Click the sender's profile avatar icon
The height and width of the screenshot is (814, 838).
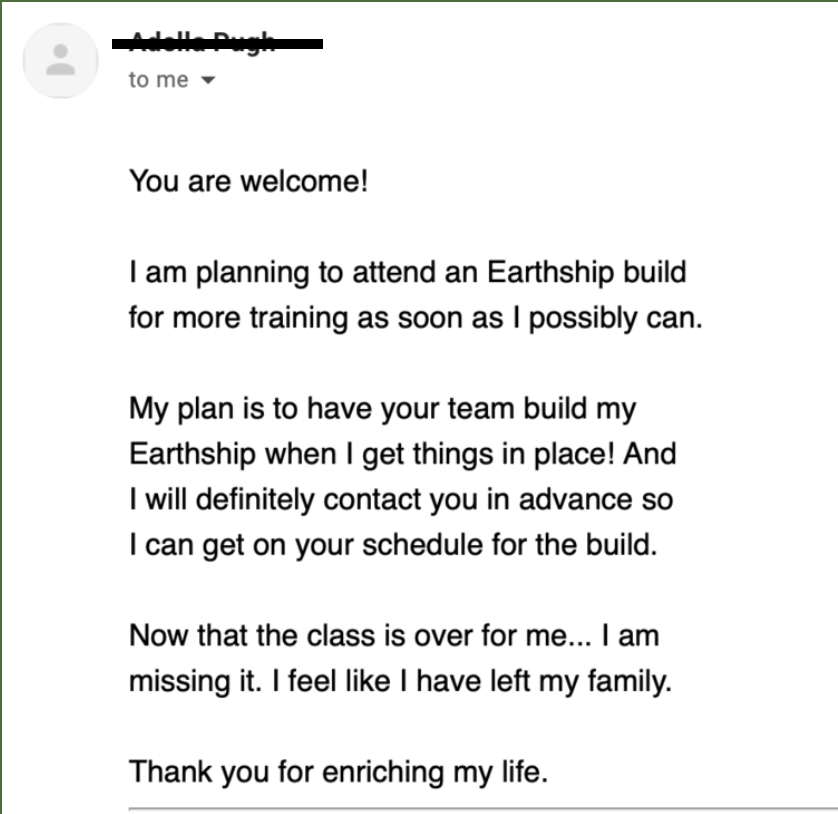60,60
